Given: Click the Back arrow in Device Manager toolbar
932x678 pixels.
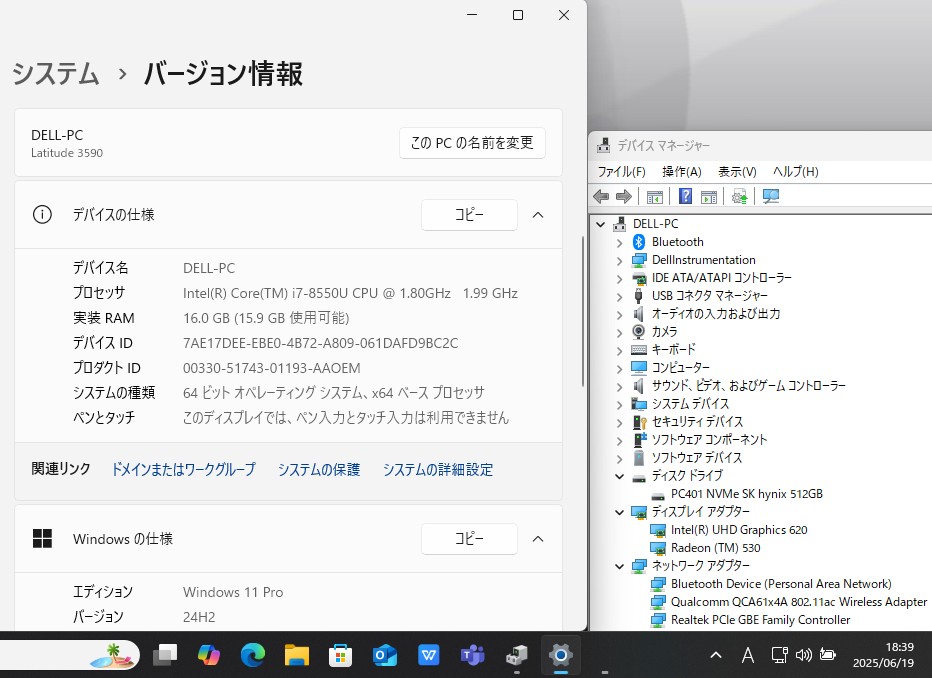Looking at the screenshot, I should click(x=602, y=196).
